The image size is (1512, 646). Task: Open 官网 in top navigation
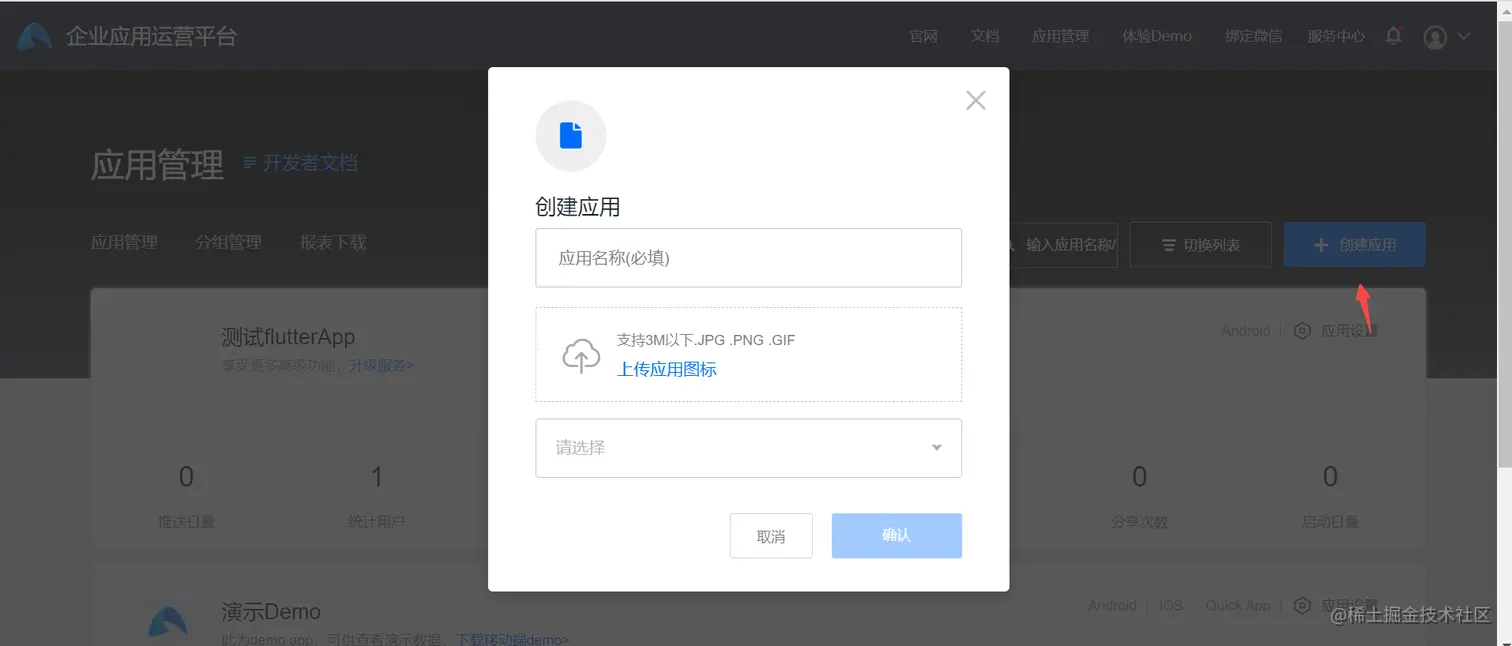coord(923,36)
